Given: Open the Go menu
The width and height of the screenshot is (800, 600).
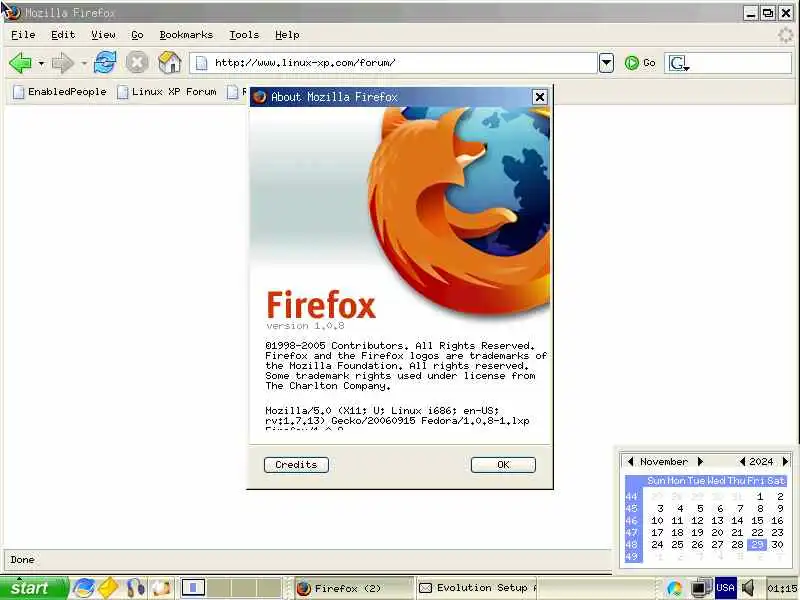Looking at the screenshot, I should tap(137, 35).
